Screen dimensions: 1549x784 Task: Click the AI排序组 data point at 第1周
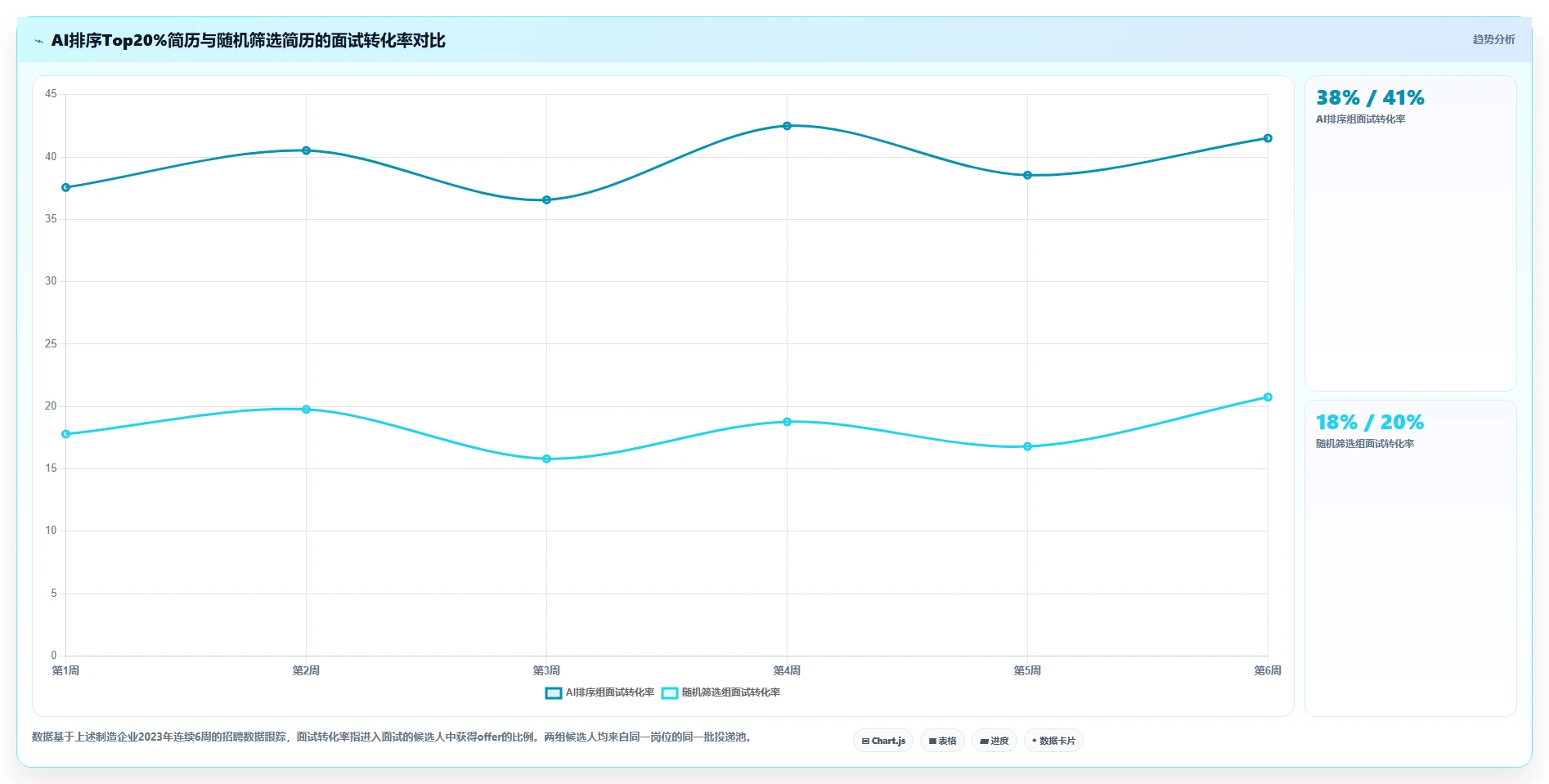pos(66,188)
